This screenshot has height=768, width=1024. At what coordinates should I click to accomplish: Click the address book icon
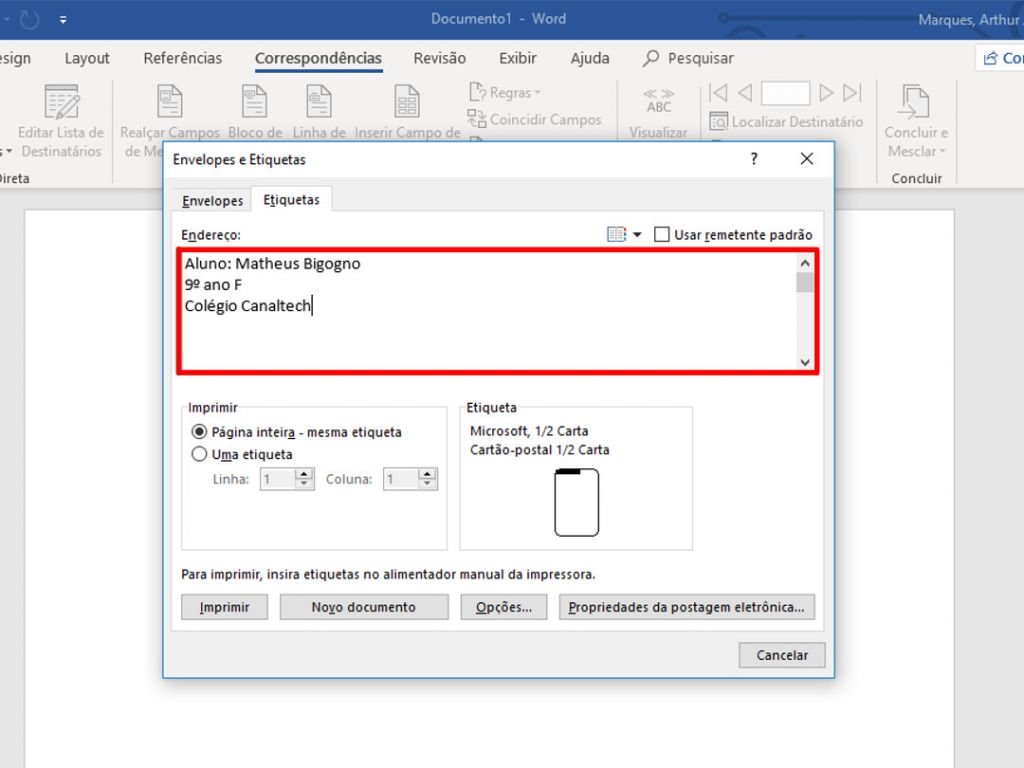[x=616, y=234]
